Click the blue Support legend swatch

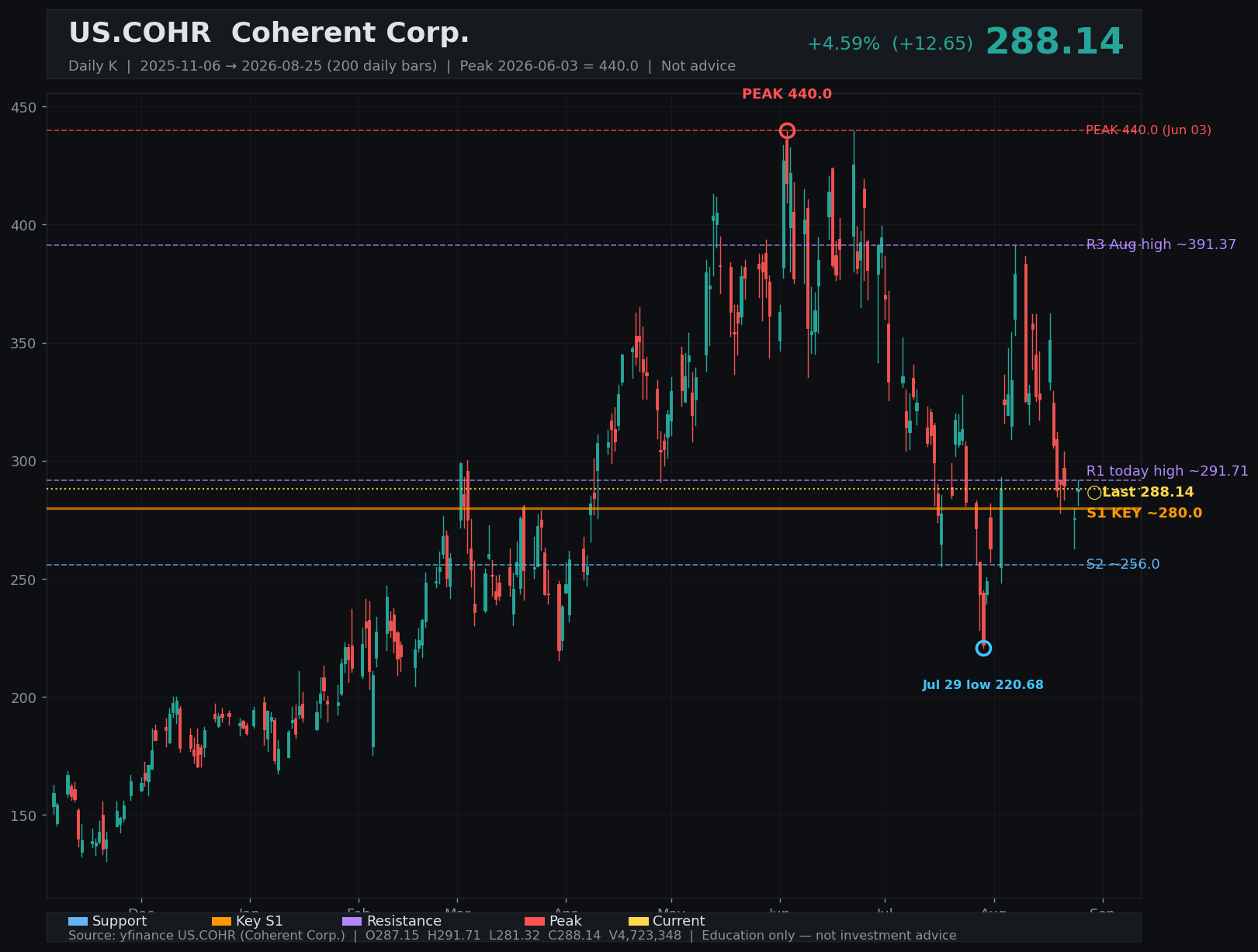click(x=78, y=921)
